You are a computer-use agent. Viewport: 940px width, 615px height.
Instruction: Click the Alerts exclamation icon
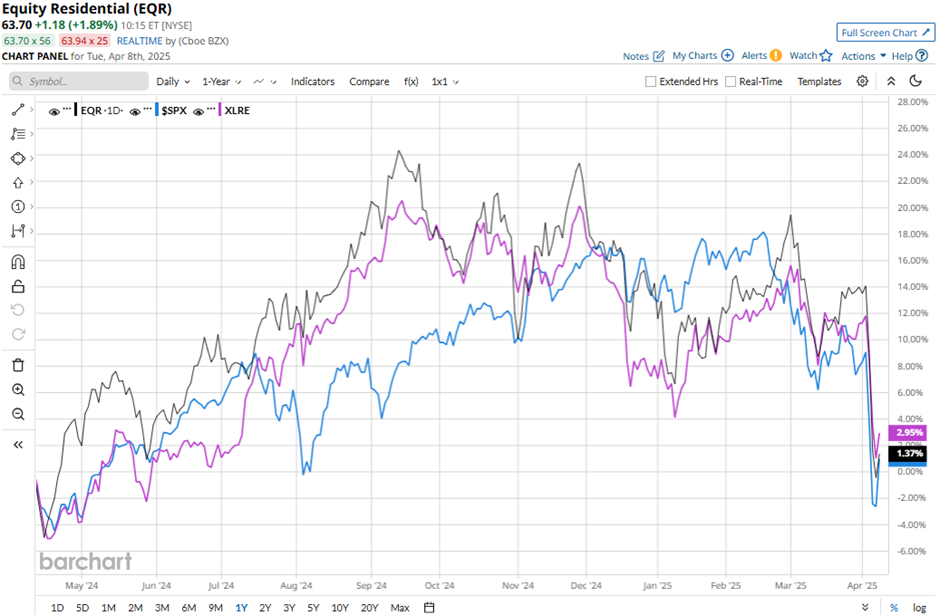tap(776, 55)
